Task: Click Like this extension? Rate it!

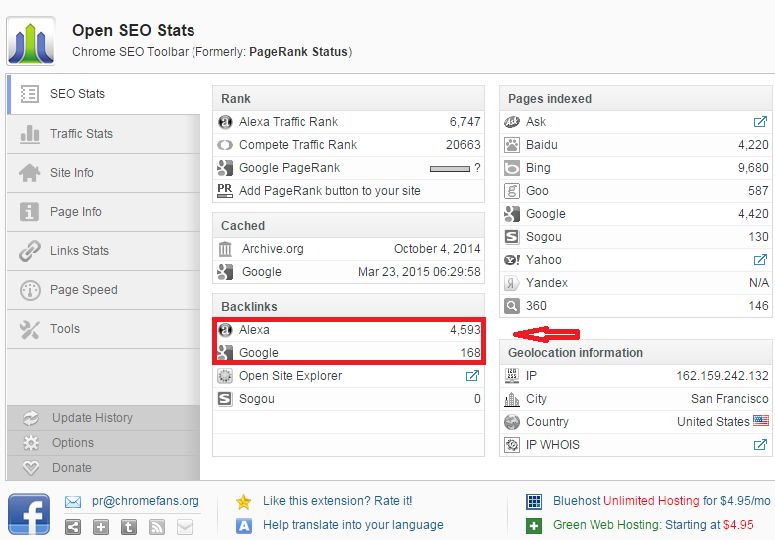Action: pos(337,501)
